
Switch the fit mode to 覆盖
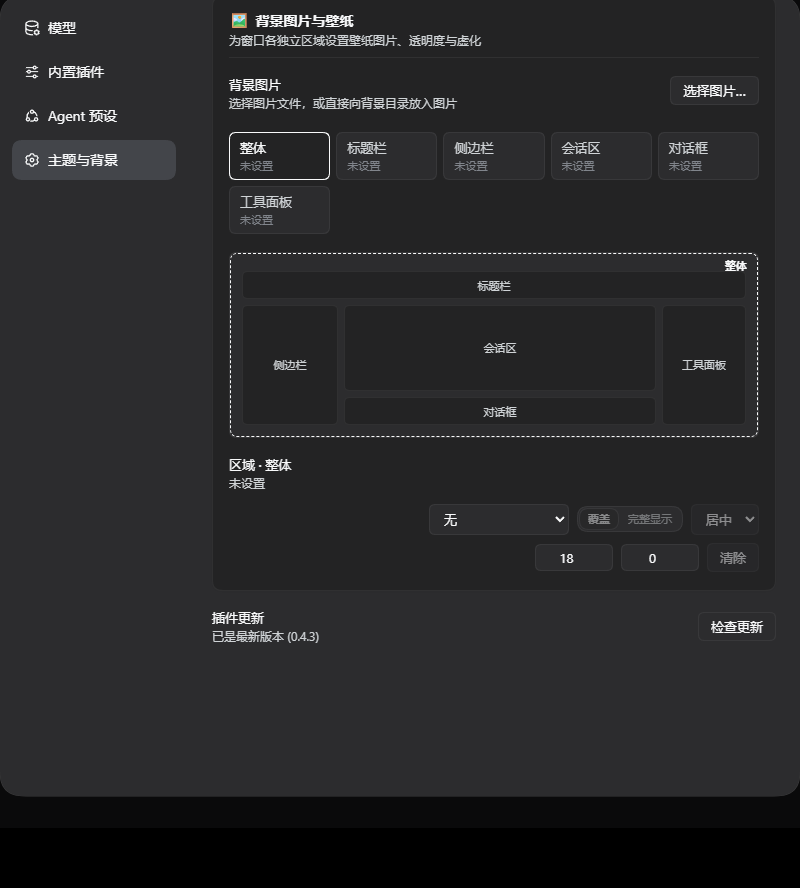point(598,519)
